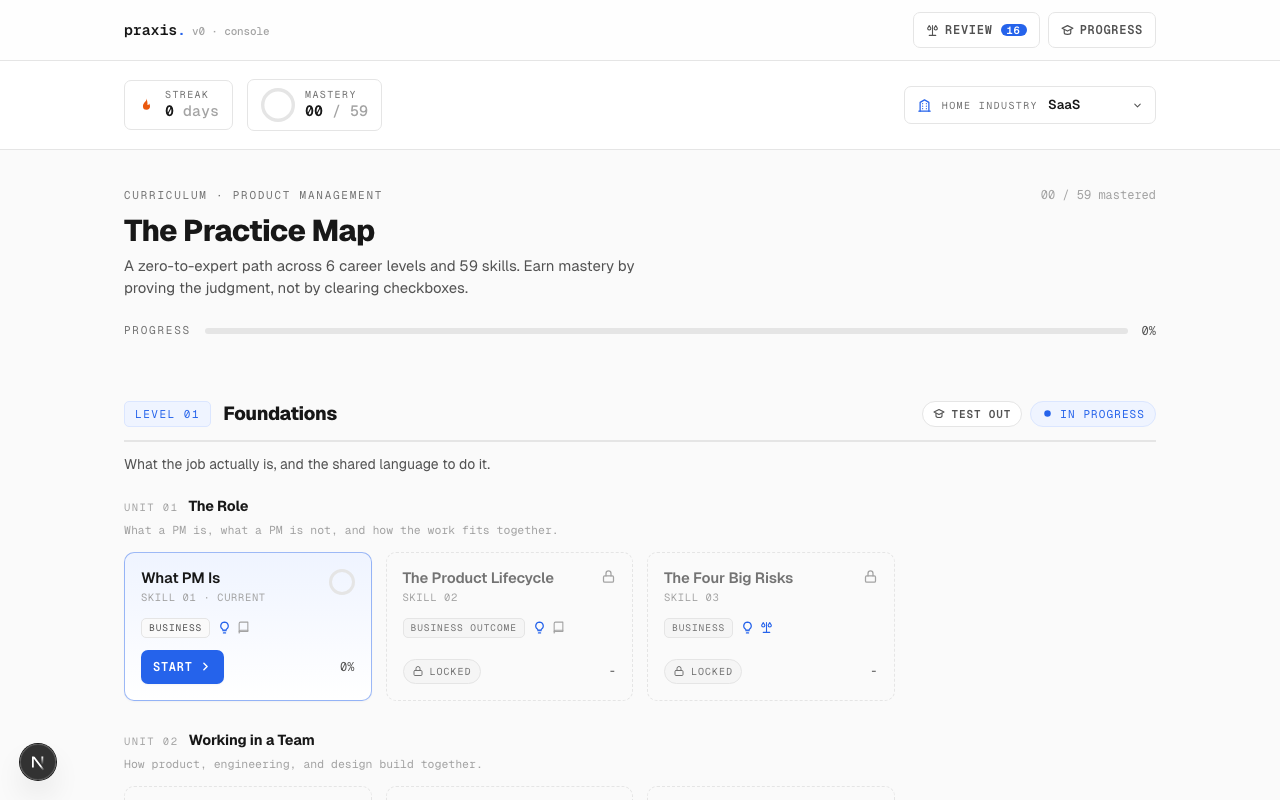Click the Next.js dev tools N badge
The height and width of the screenshot is (800, 1280).
pos(38,762)
